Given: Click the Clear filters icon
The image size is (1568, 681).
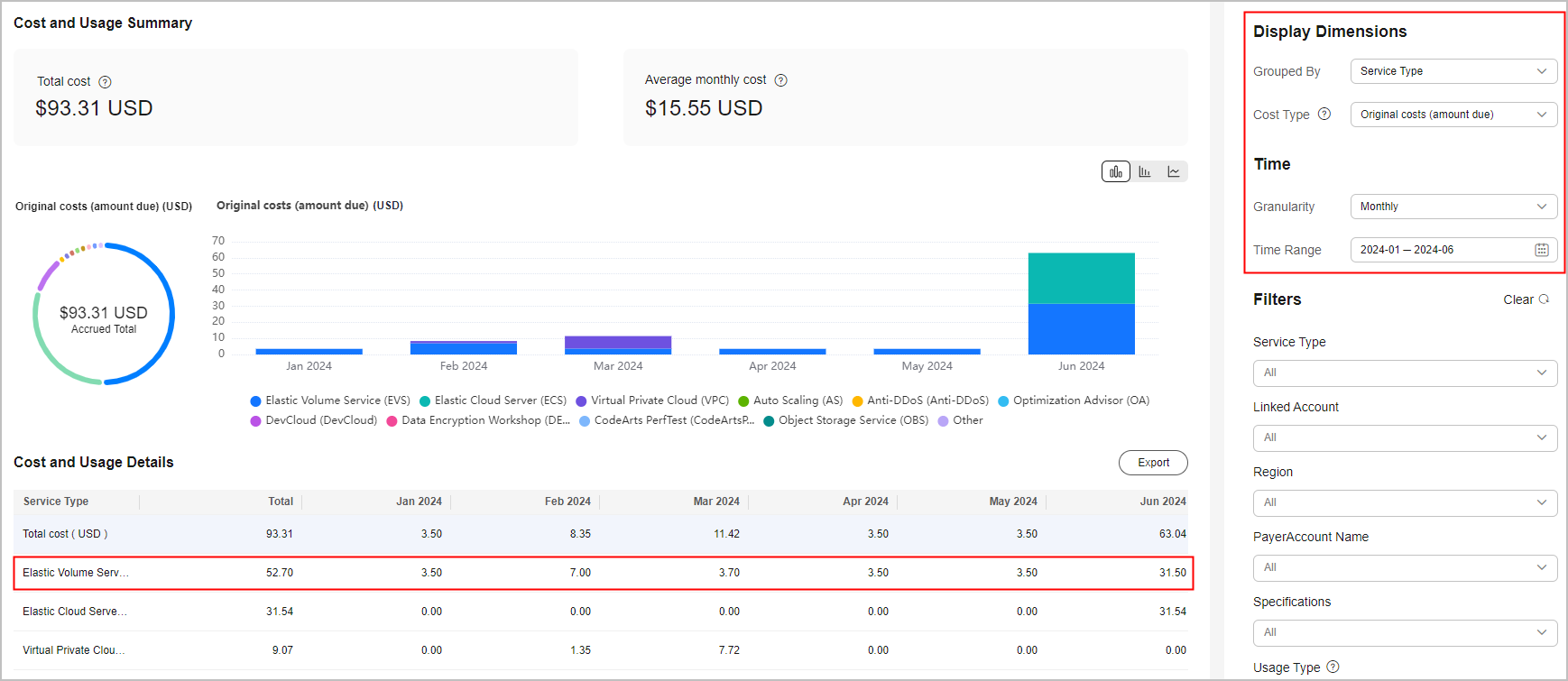Looking at the screenshot, I should [1544, 299].
